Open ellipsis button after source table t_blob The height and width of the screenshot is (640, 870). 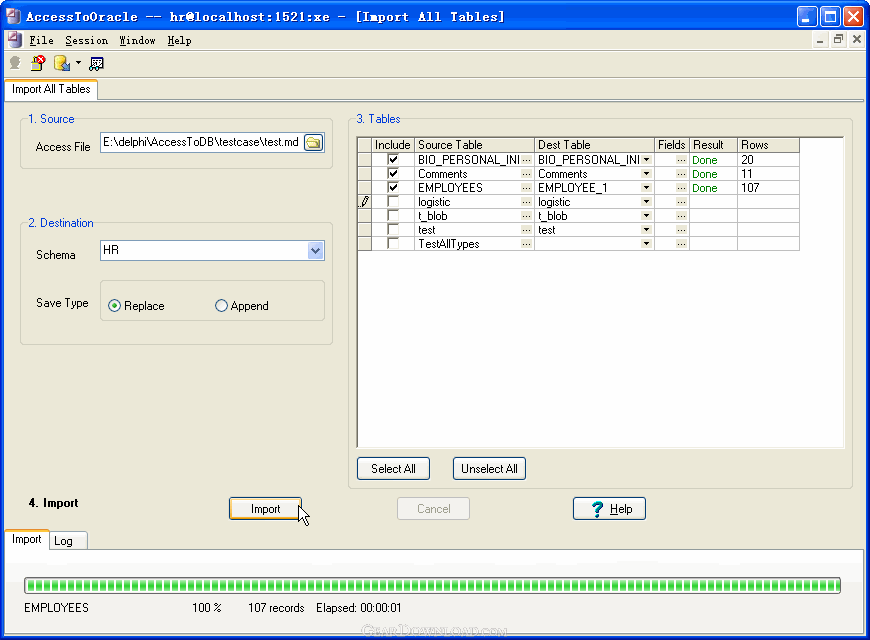[527, 216]
